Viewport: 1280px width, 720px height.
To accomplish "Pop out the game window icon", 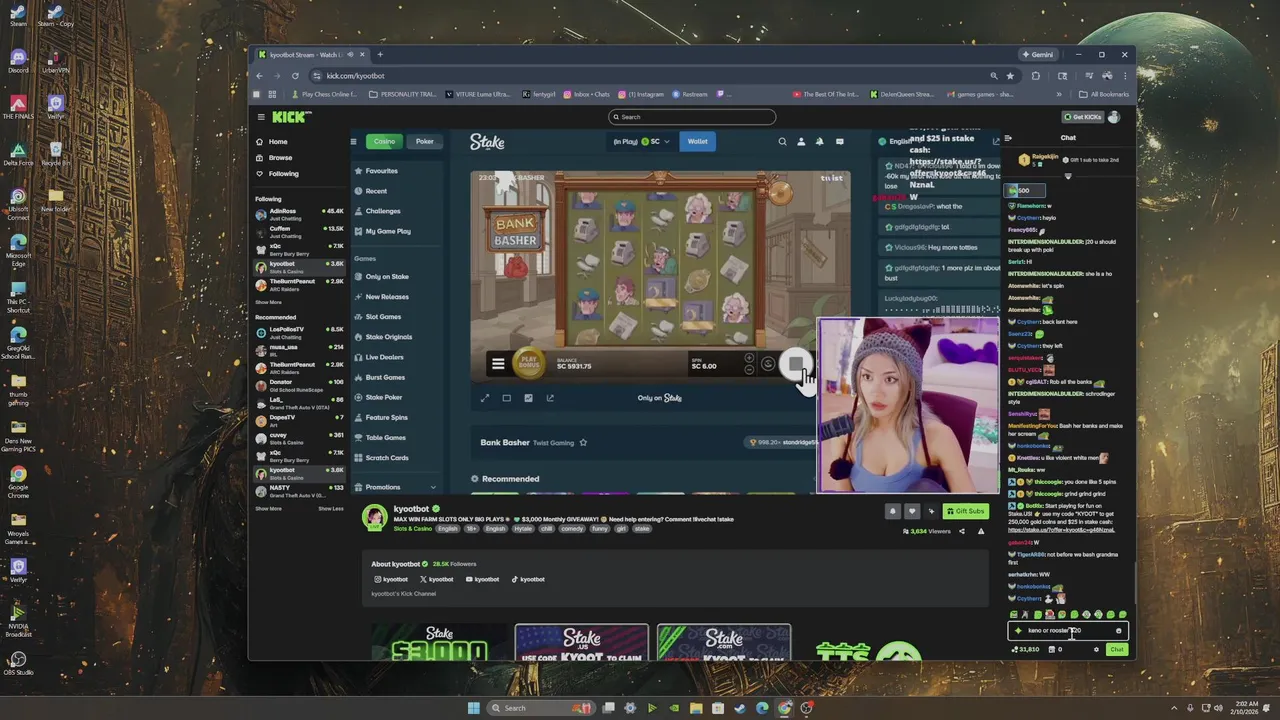I will [x=550, y=398].
